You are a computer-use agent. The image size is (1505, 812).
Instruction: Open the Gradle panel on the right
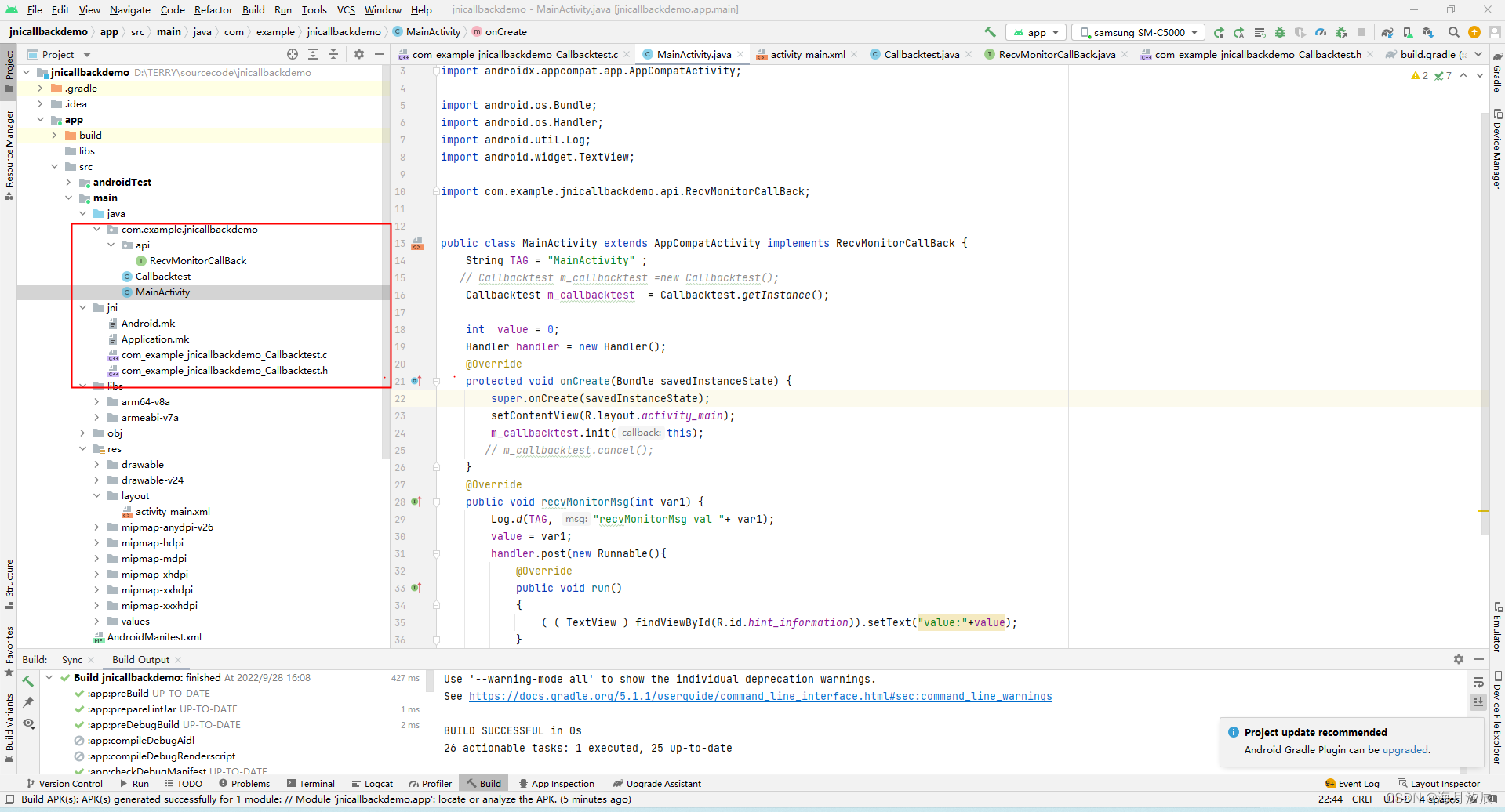1497,80
